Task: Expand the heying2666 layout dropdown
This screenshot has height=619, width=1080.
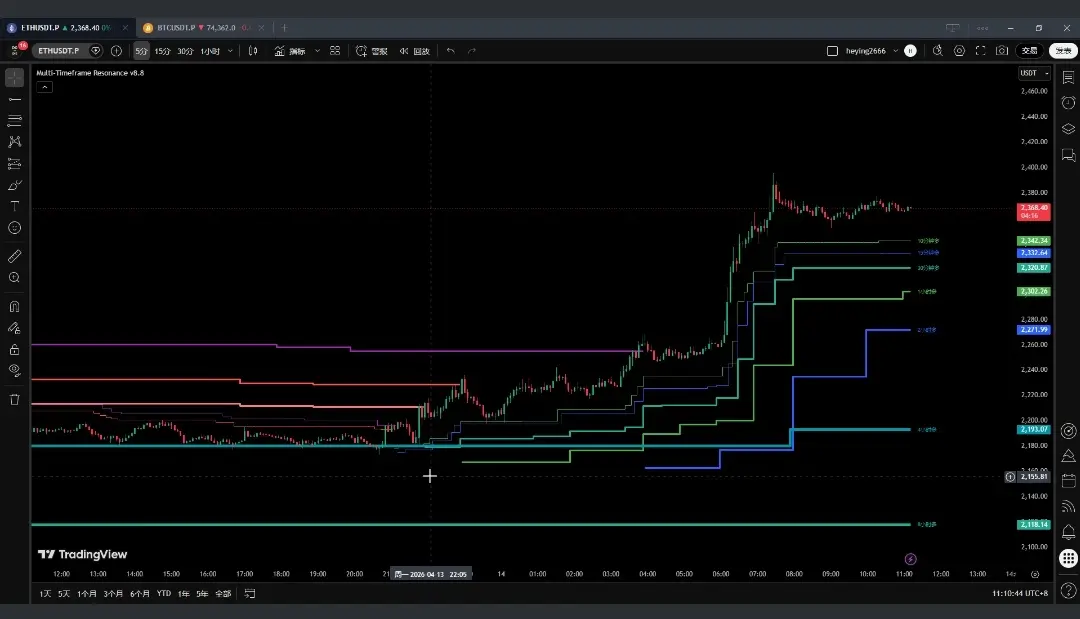Action: point(895,51)
